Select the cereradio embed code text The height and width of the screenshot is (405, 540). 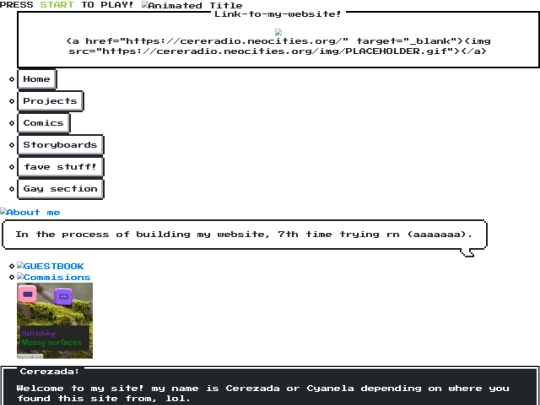pyautogui.click(x=278, y=46)
